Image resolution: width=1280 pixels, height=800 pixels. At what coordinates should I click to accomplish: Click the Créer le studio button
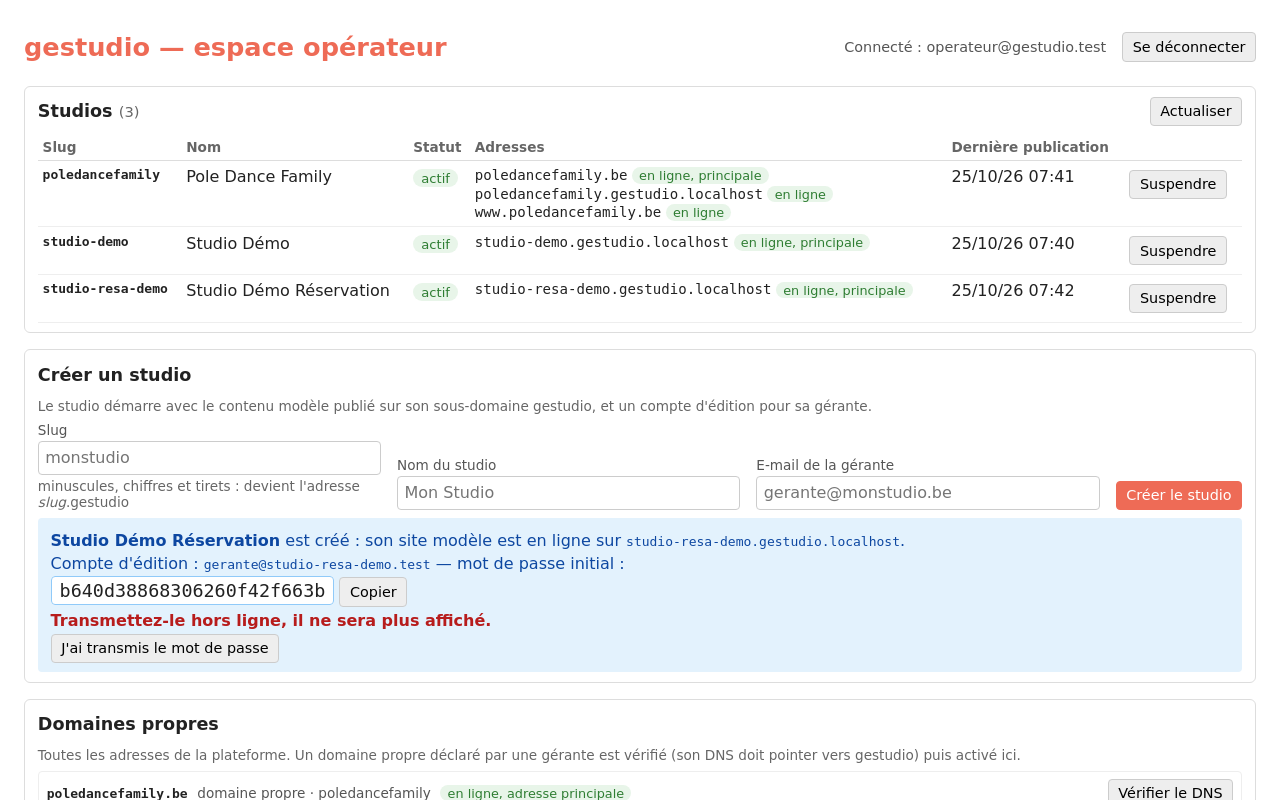click(x=1178, y=495)
